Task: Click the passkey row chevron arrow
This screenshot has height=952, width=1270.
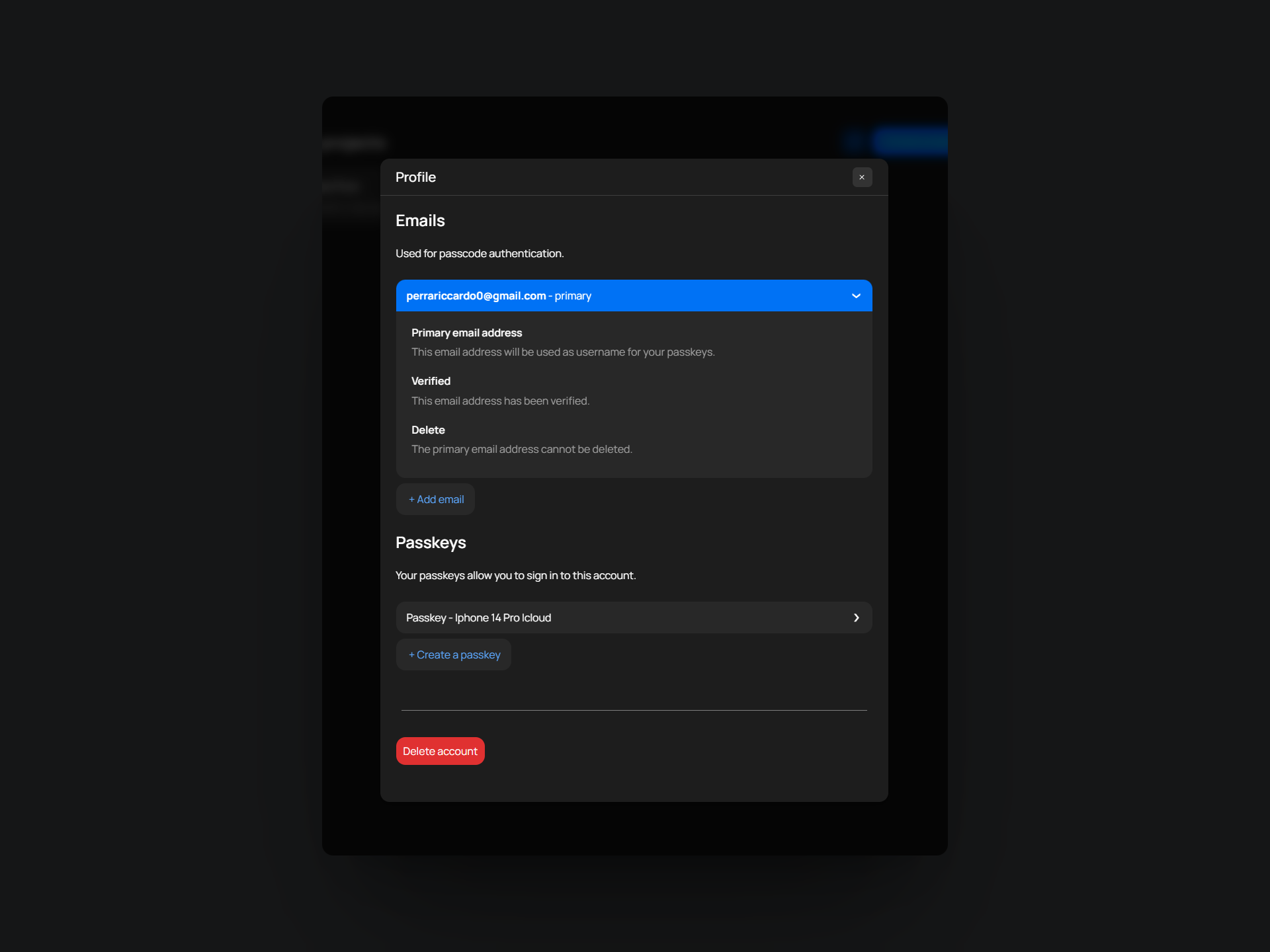Action: 856,617
